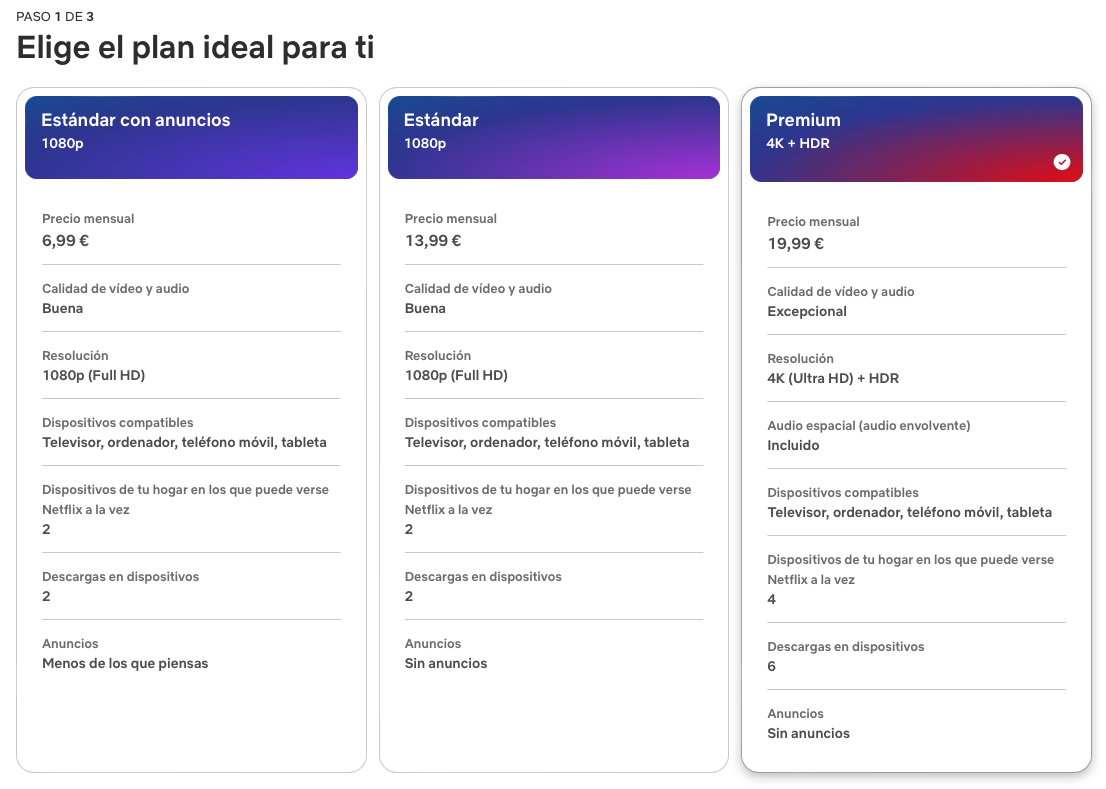The image size is (1106, 789).
Task: Click 'Excepcional' video quality in Premium
Action: pos(807,312)
